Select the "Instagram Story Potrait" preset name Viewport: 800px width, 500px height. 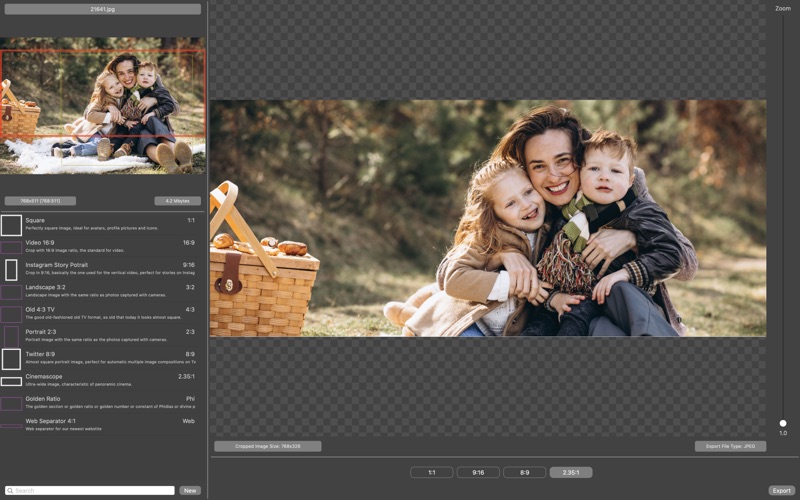57,265
